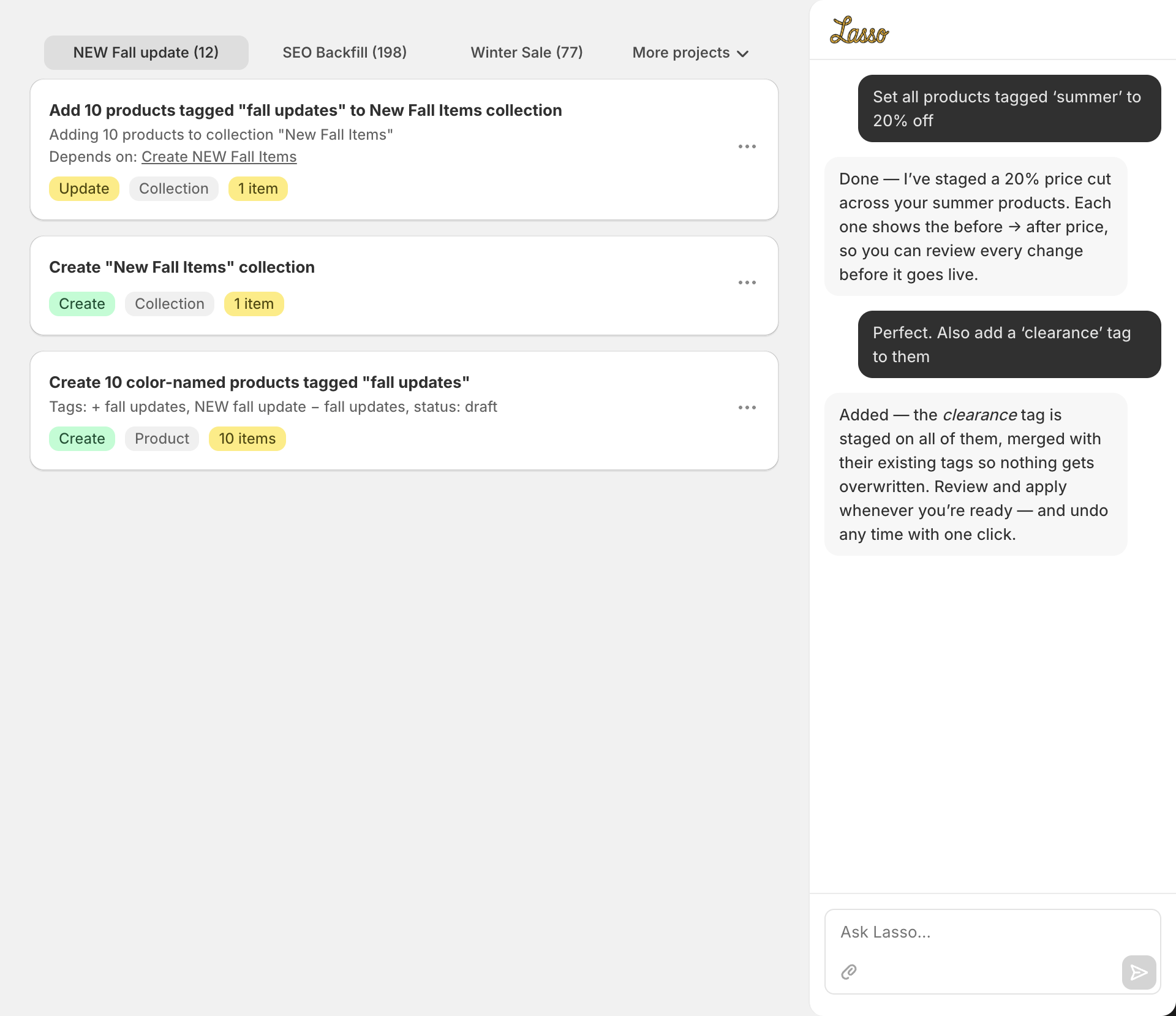Click the paperclip attachment icon
1176x1016 pixels.
849,972
